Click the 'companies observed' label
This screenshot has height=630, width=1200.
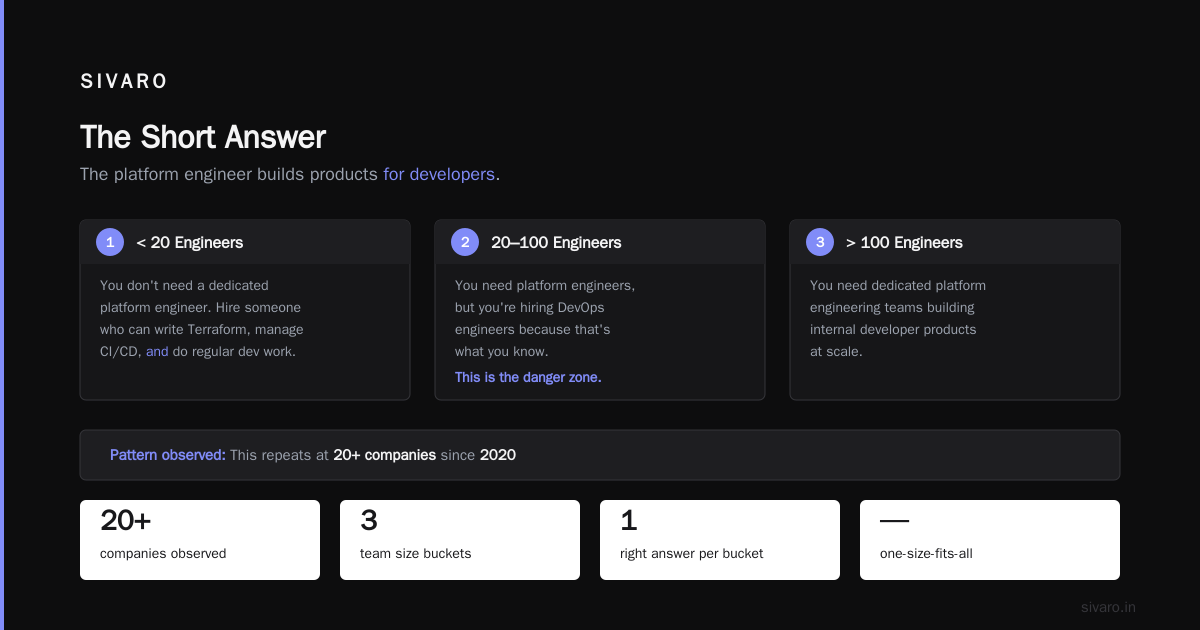pos(163,554)
